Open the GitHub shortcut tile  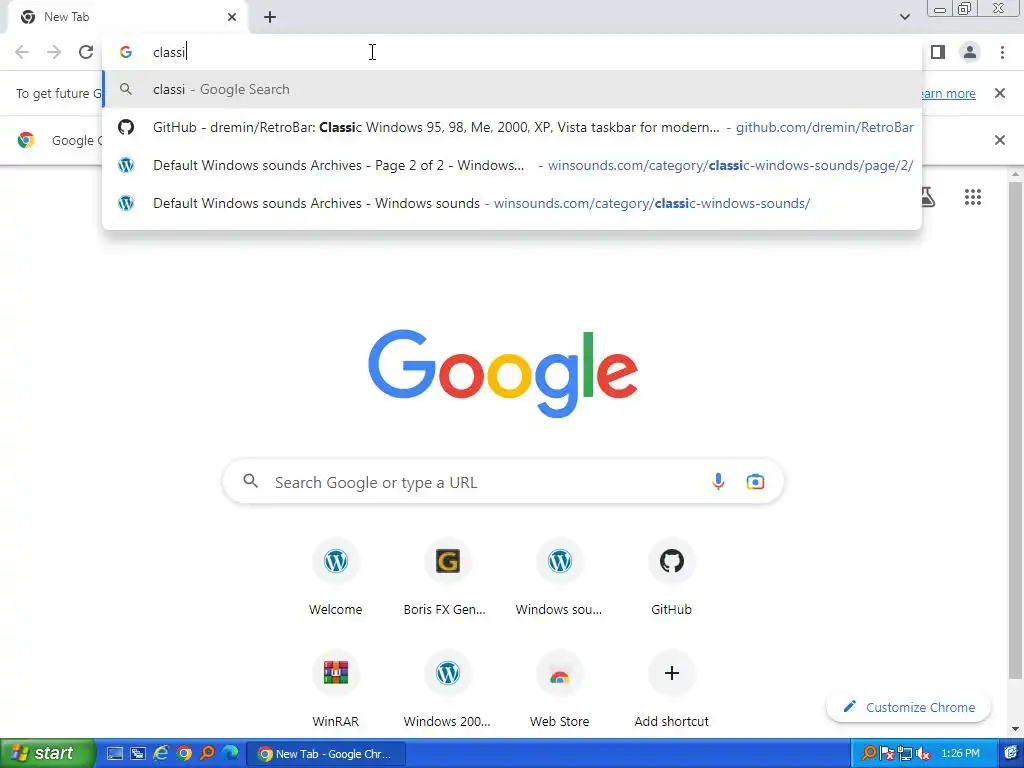671,578
